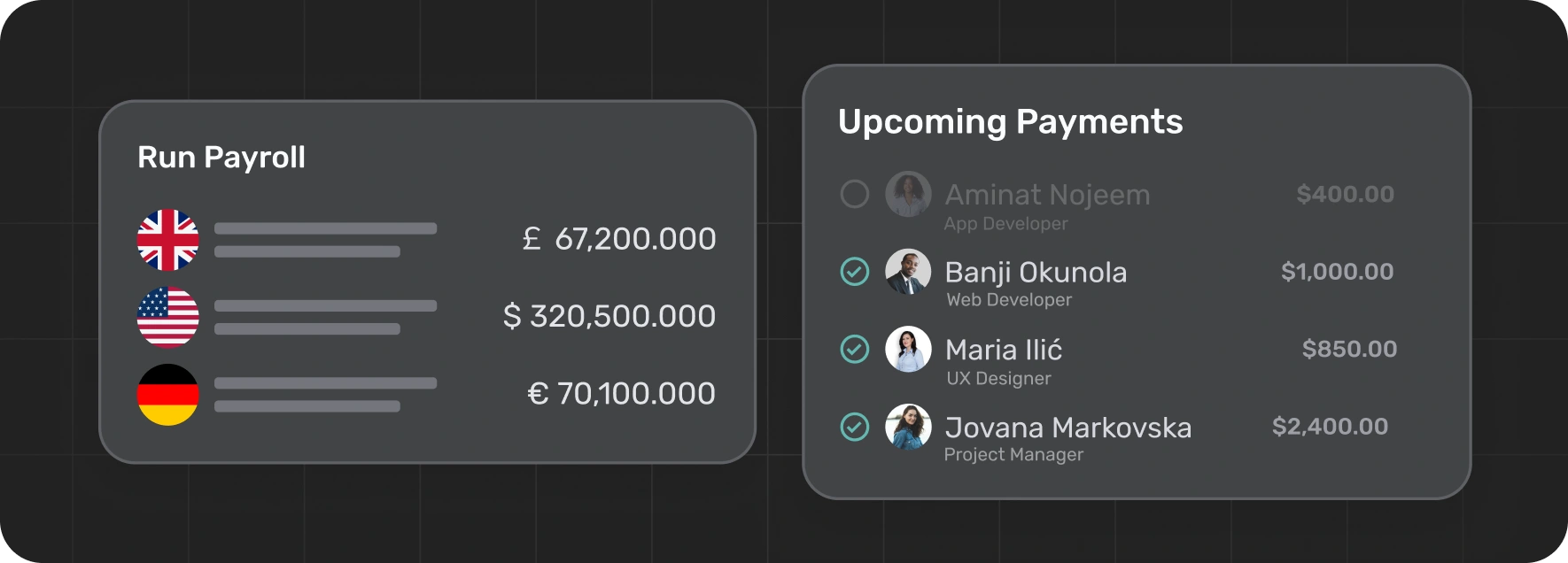Select the $ 320,500.000 amount
Image resolution: width=1568 pixels, height=563 pixels.
609,315
